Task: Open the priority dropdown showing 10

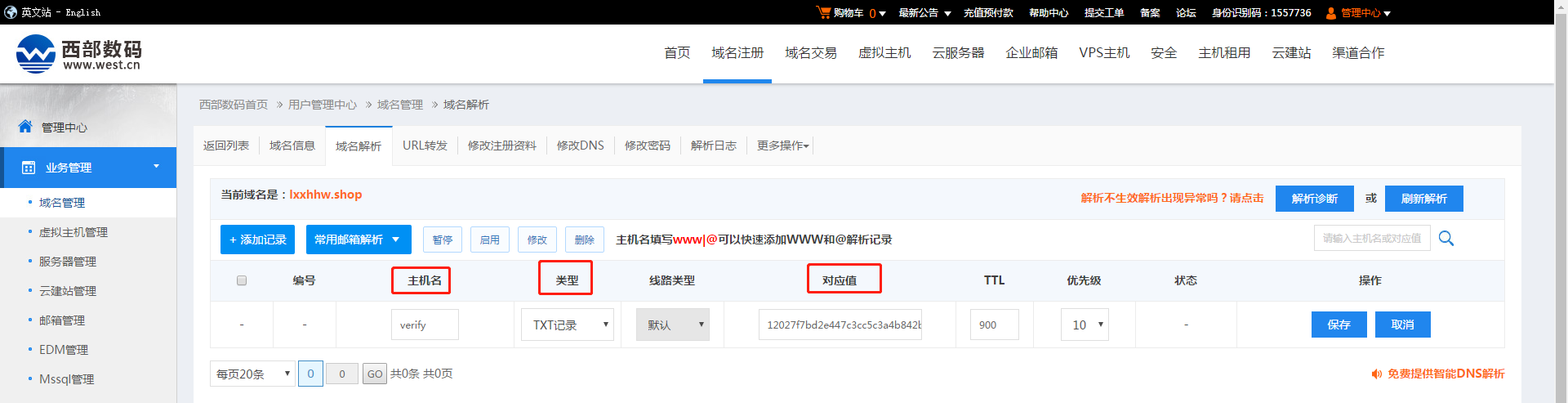Action: click(1085, 325)
